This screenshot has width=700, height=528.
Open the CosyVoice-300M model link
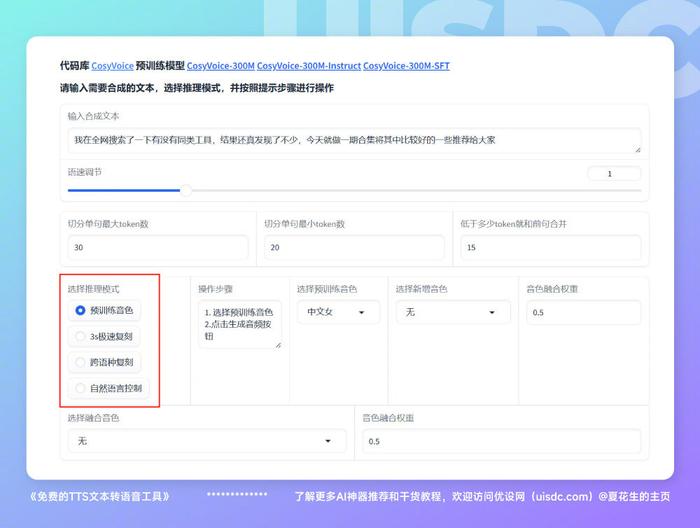click(x=221, y=66)
